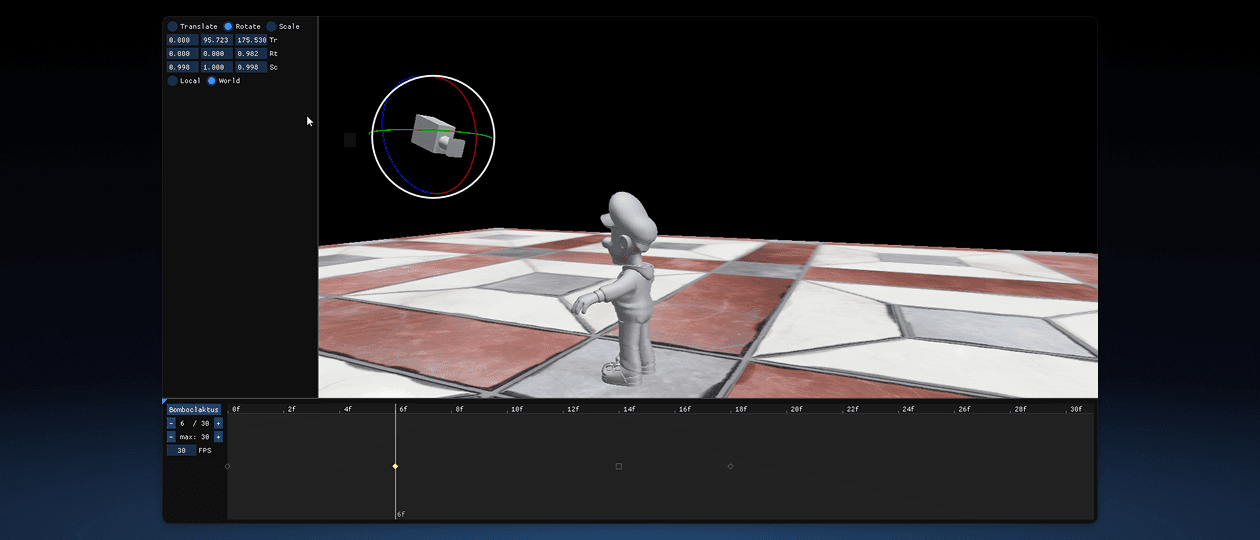1260x540 pixels.
Task: Click the small dark square left of gizmo
Action: (x=350, y=140)
